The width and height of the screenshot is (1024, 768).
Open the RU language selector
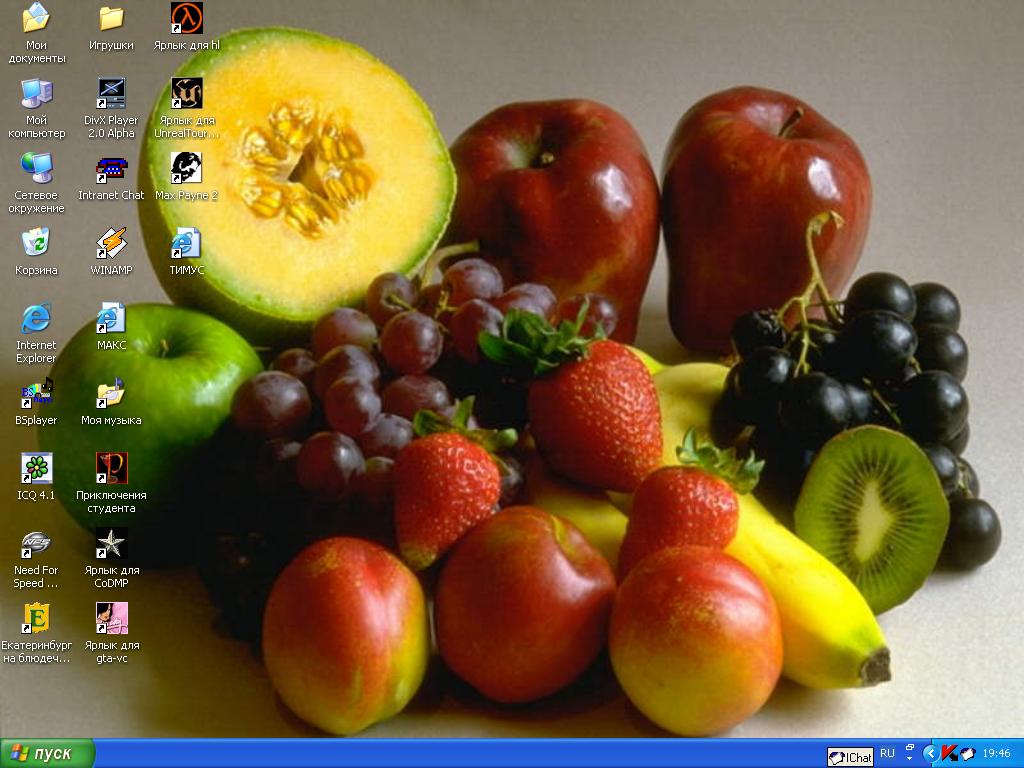pyautogui.click(x=887, y=753)
